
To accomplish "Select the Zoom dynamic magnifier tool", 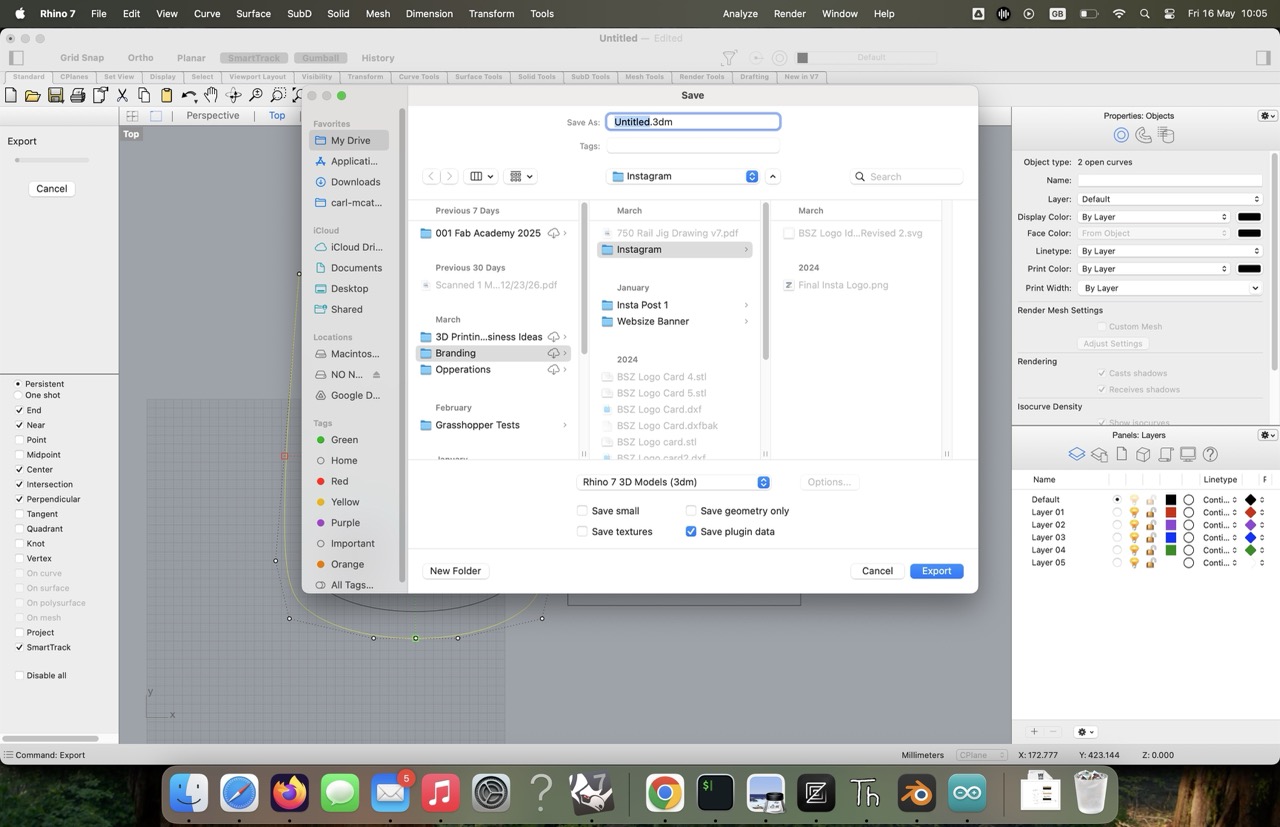I will tap(255, 95).
